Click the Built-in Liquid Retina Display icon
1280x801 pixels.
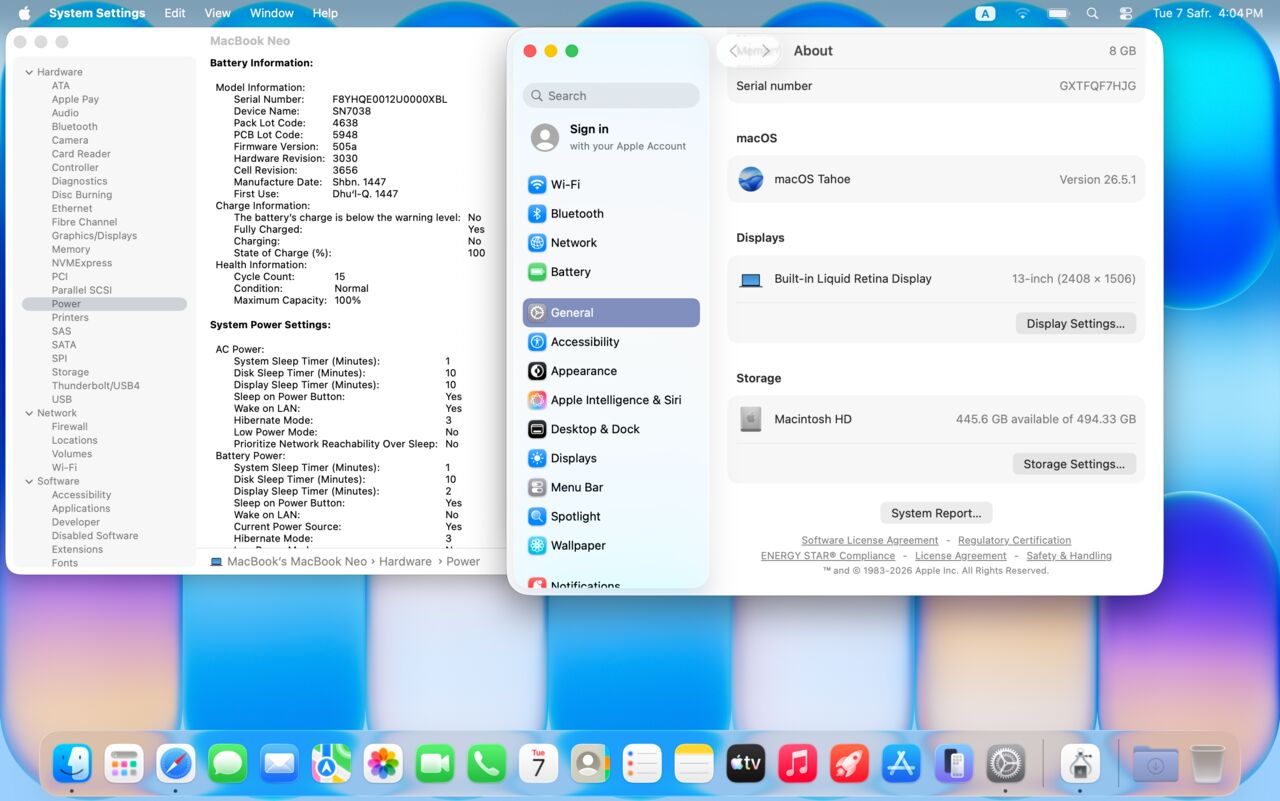pyautogui.click(x=751, y=280)
